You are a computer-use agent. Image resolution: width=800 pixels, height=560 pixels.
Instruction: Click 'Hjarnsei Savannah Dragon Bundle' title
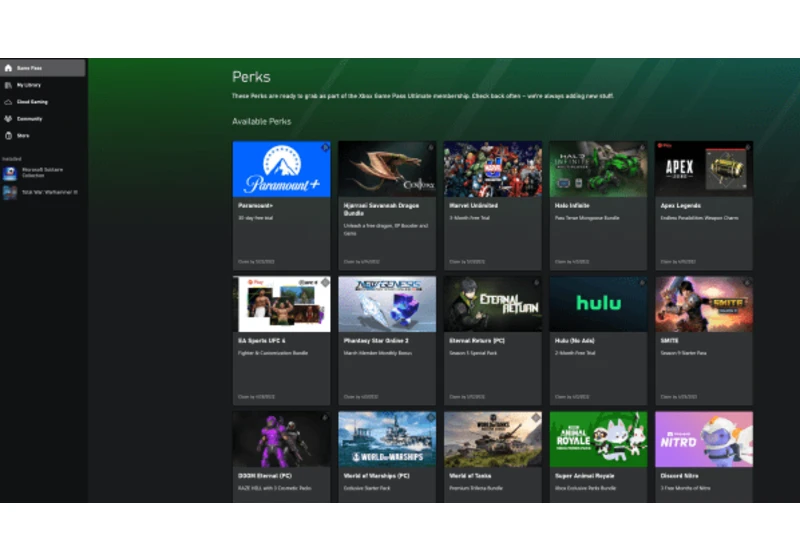381,209
